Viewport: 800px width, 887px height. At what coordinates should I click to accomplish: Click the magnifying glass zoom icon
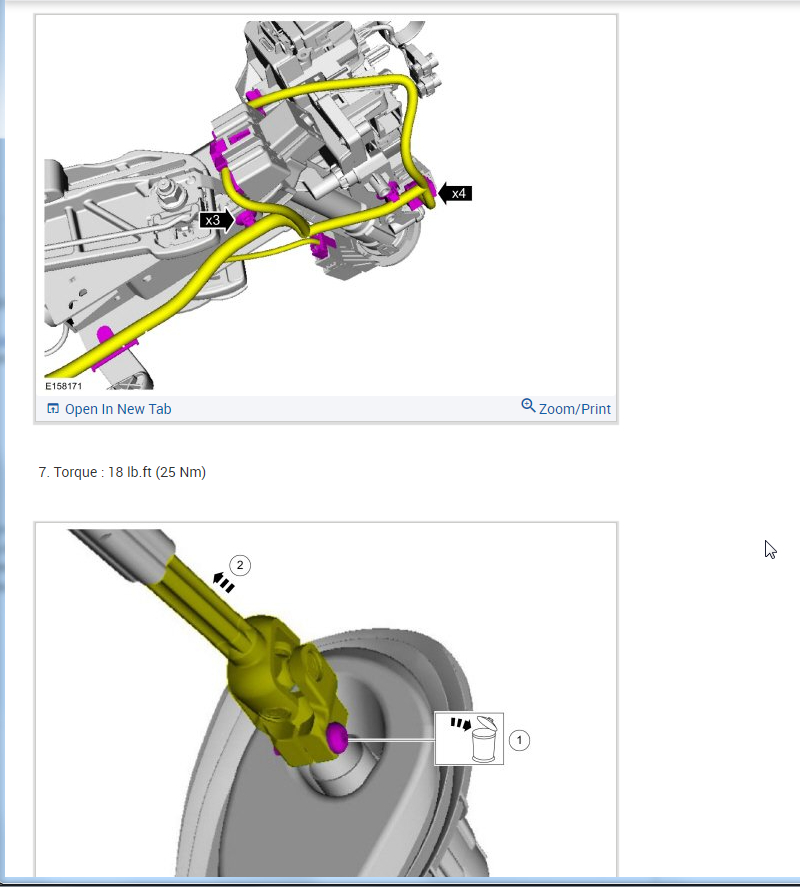tap(528, 406)
